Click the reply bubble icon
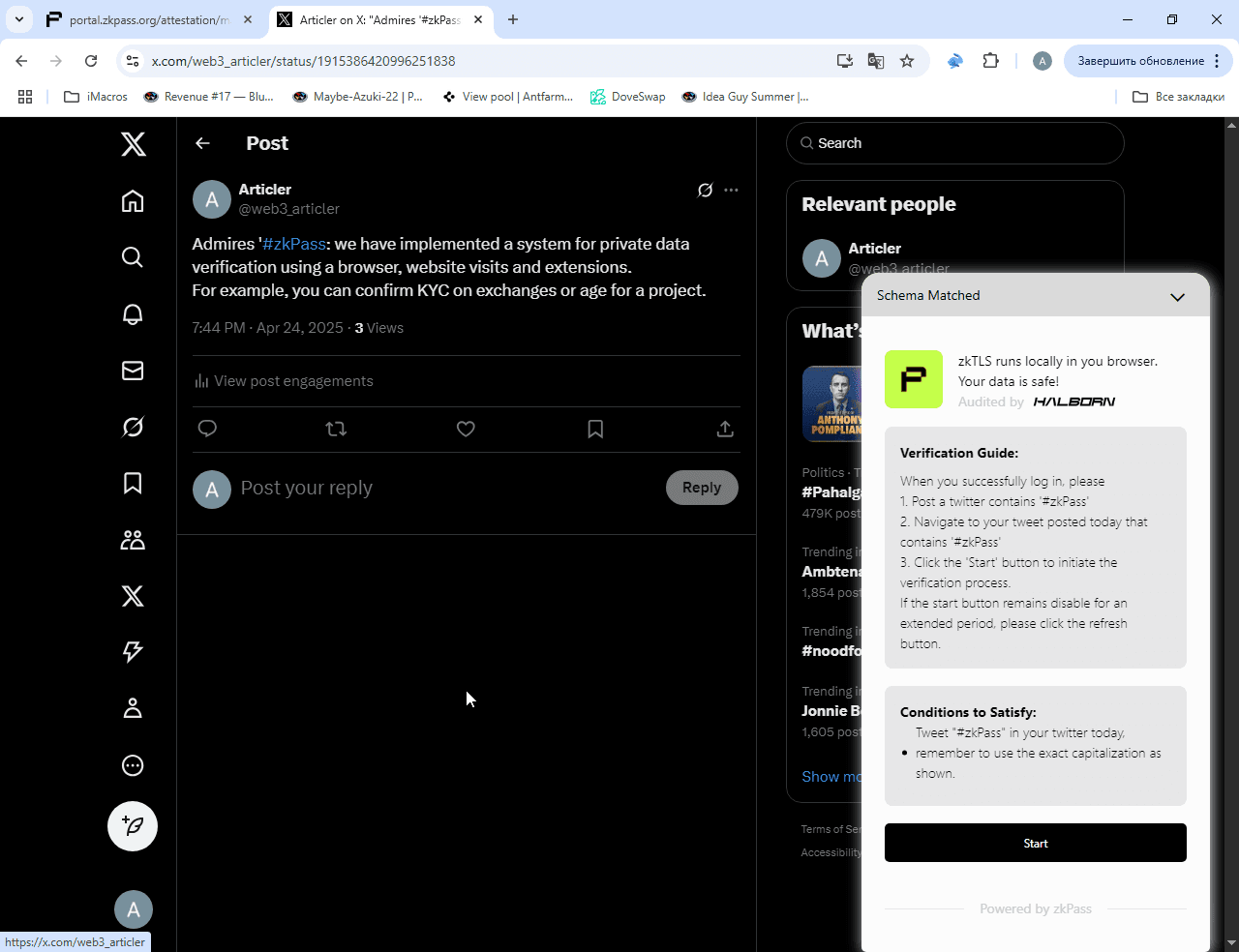Image resolution: width=1239 pixels, height=952 pixels. [207, 429]
